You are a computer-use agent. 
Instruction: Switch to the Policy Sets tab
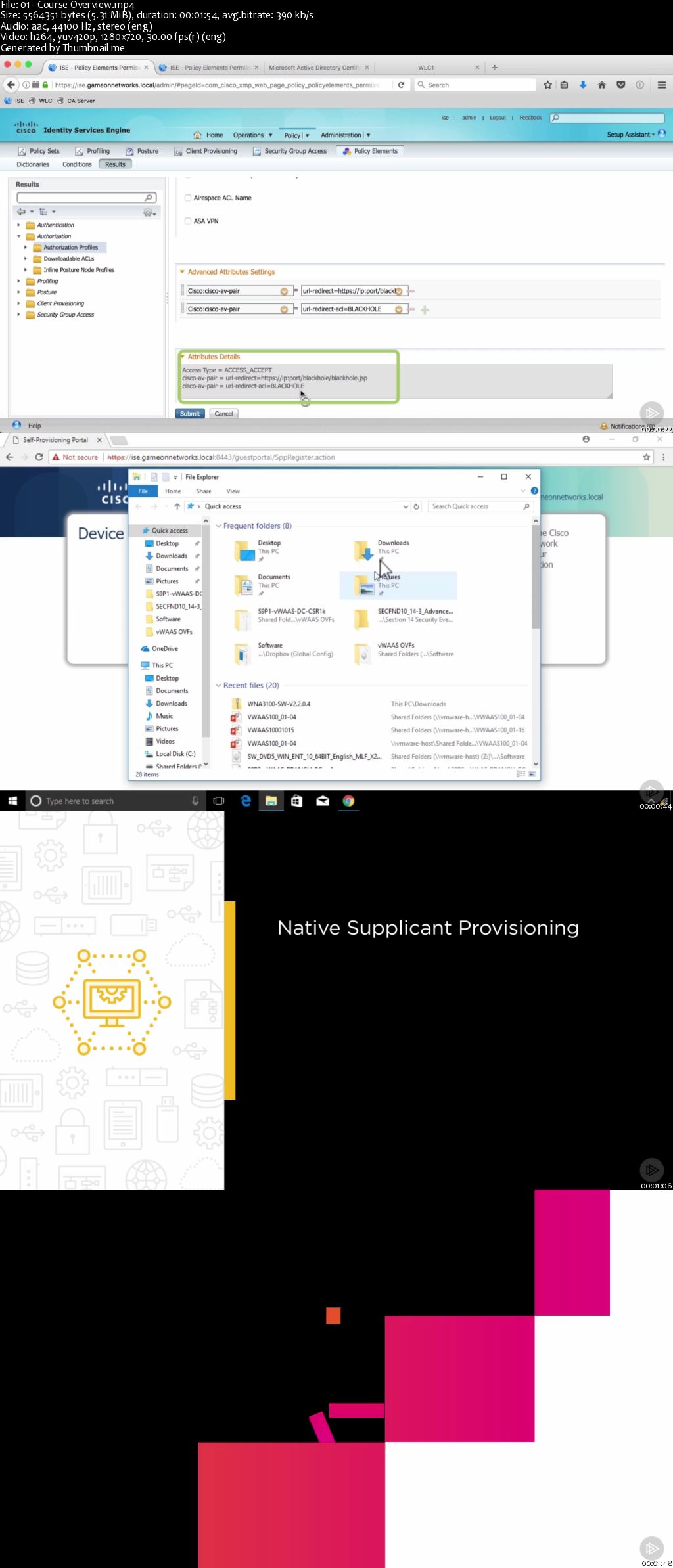coord(38,151)
